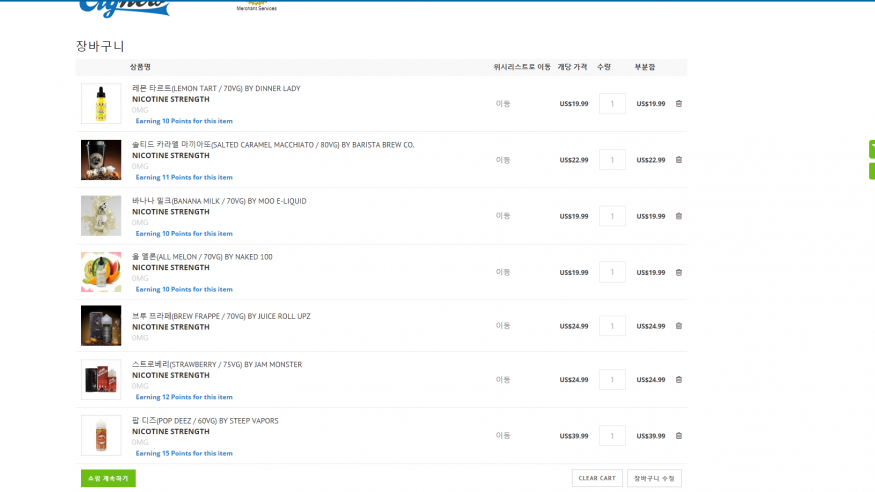This screenshot has height=492, width=875.
Task: Remove Salted Caramel Macchiato via trash icon
Action: coord(679,160)
